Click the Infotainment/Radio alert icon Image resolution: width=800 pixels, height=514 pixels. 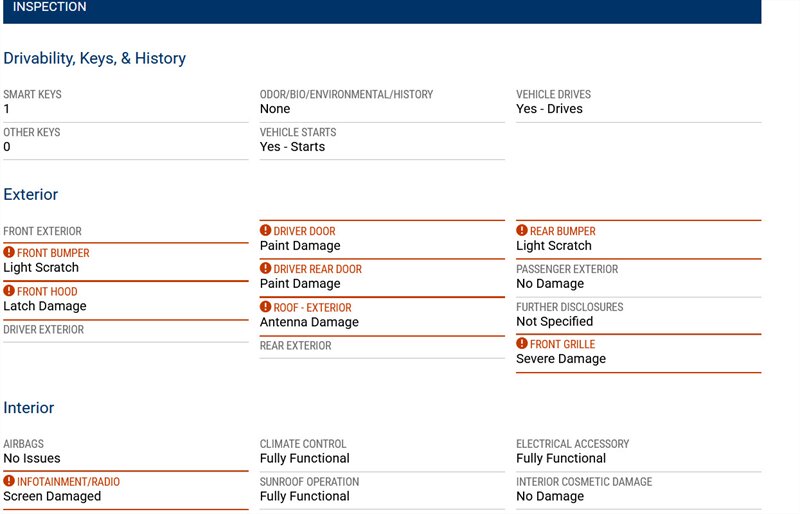click(x=9, y=481)
